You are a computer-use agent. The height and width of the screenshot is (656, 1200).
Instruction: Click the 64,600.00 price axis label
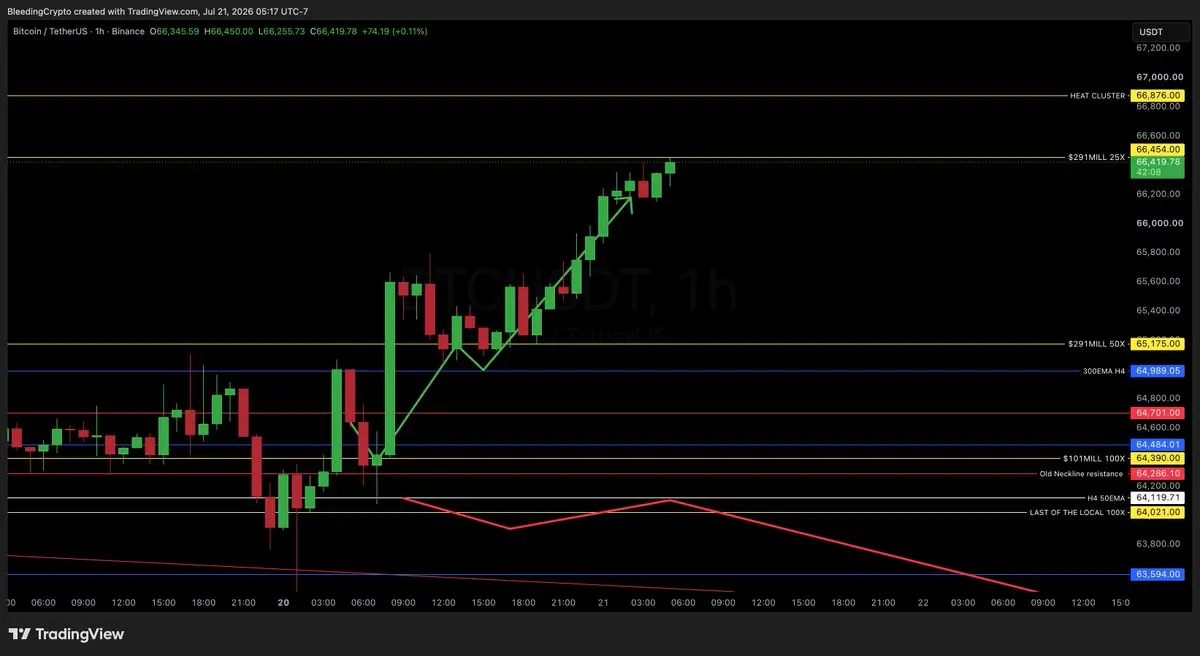coord(1159,427)
